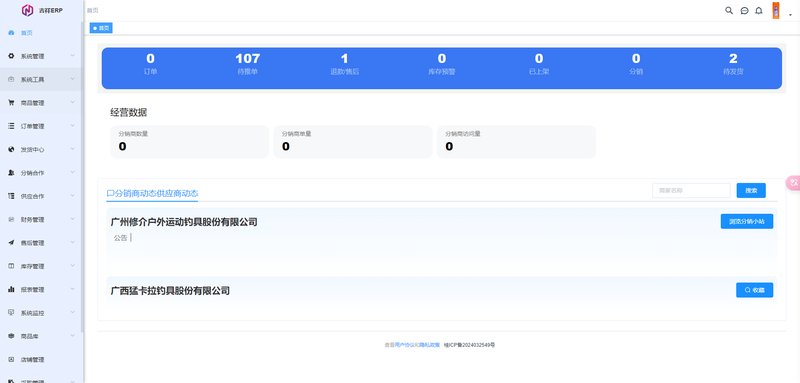Focus the 商家名称 search input field
The width and height of the screenshot is (800, 383).
point(691,190)
